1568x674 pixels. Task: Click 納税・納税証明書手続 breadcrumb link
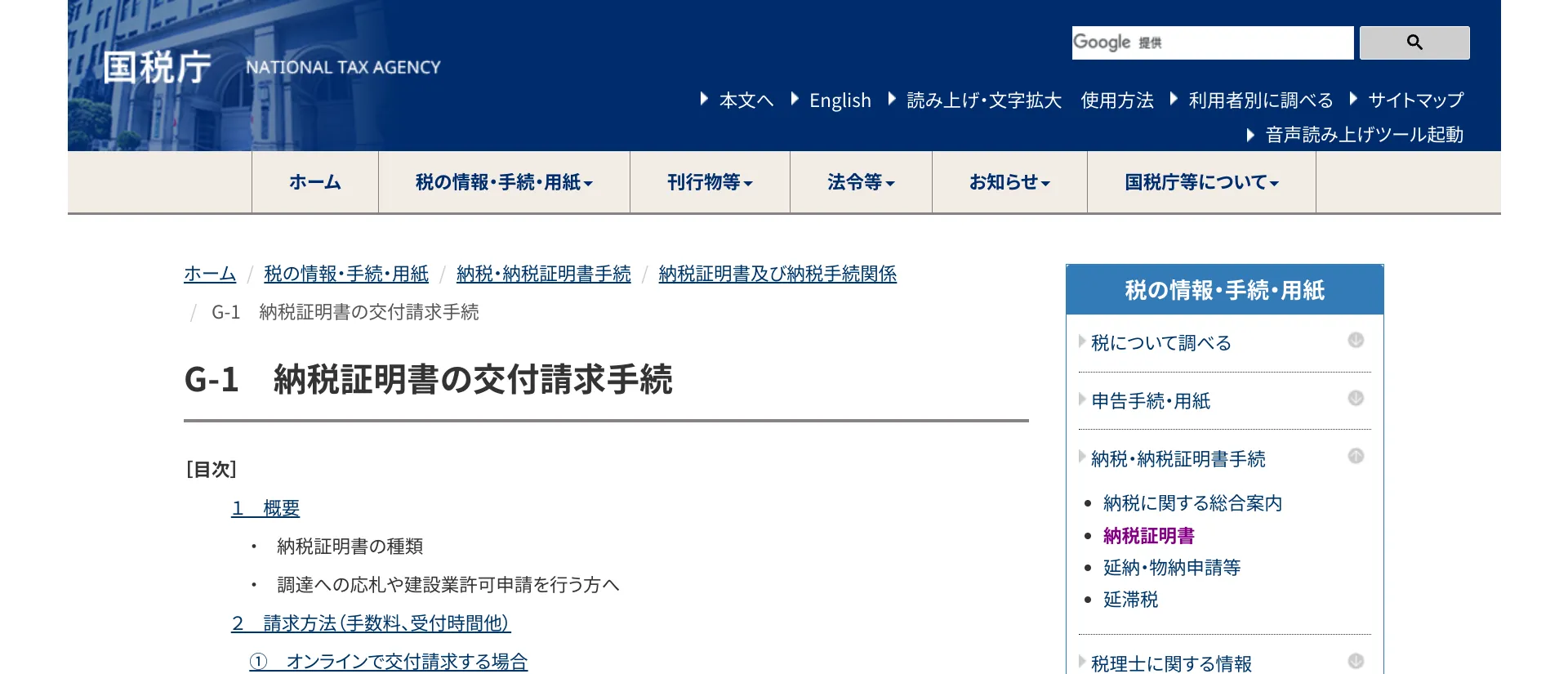544,274
